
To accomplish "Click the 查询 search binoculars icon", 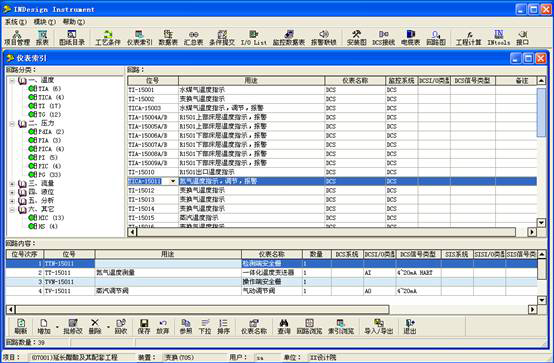I will (284, 326).
